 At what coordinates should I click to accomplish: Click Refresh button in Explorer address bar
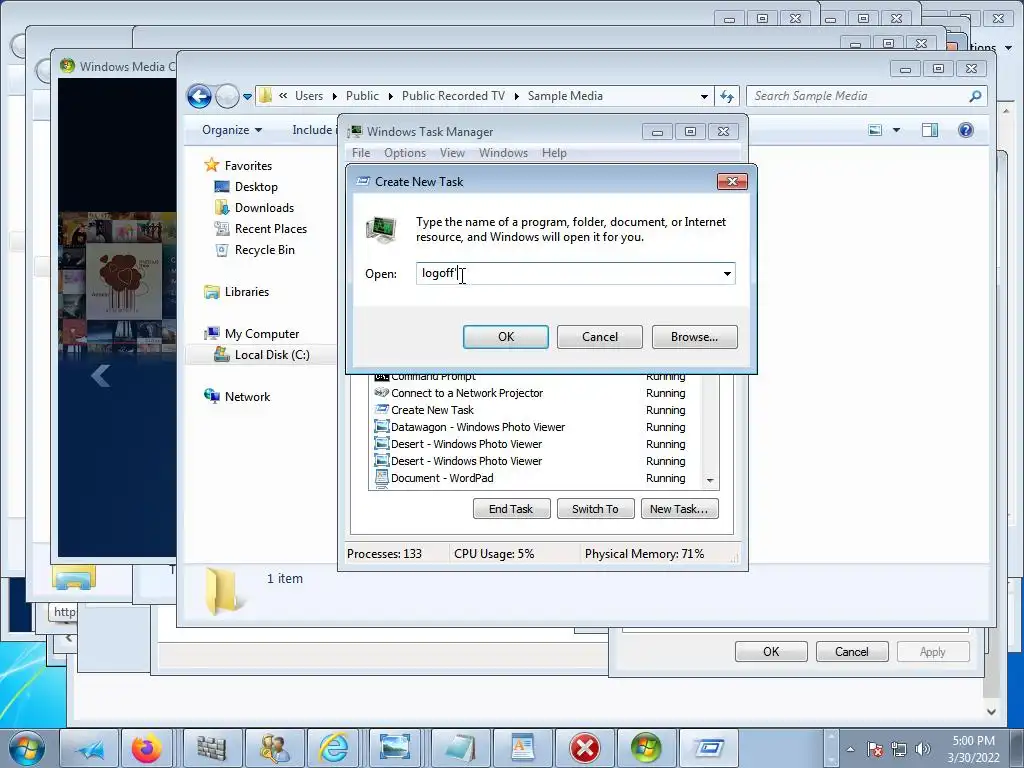[x=727, y=97]
